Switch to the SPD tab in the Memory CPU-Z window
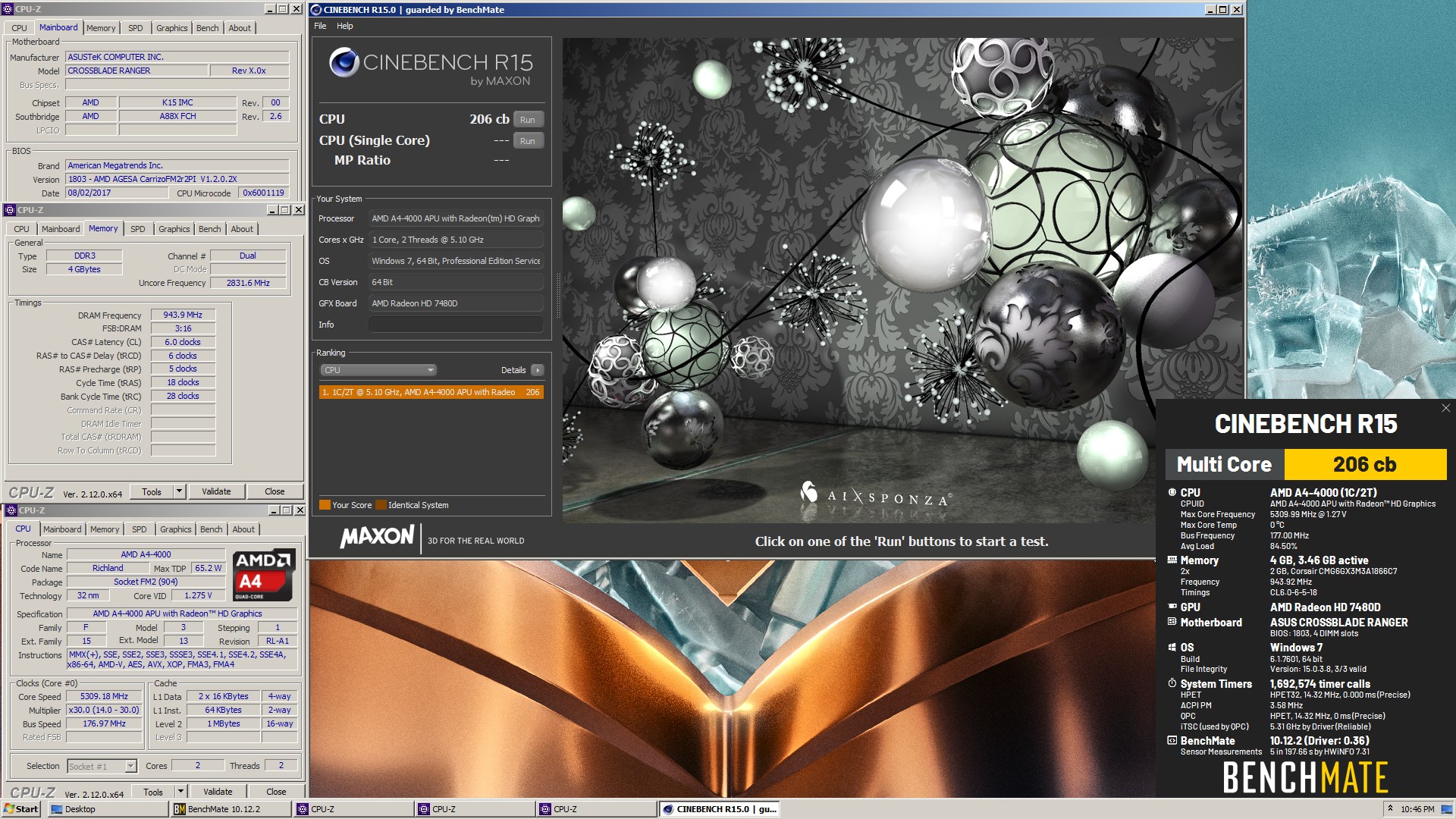This screenshot has width=1456, height=819. click(137, 229)
